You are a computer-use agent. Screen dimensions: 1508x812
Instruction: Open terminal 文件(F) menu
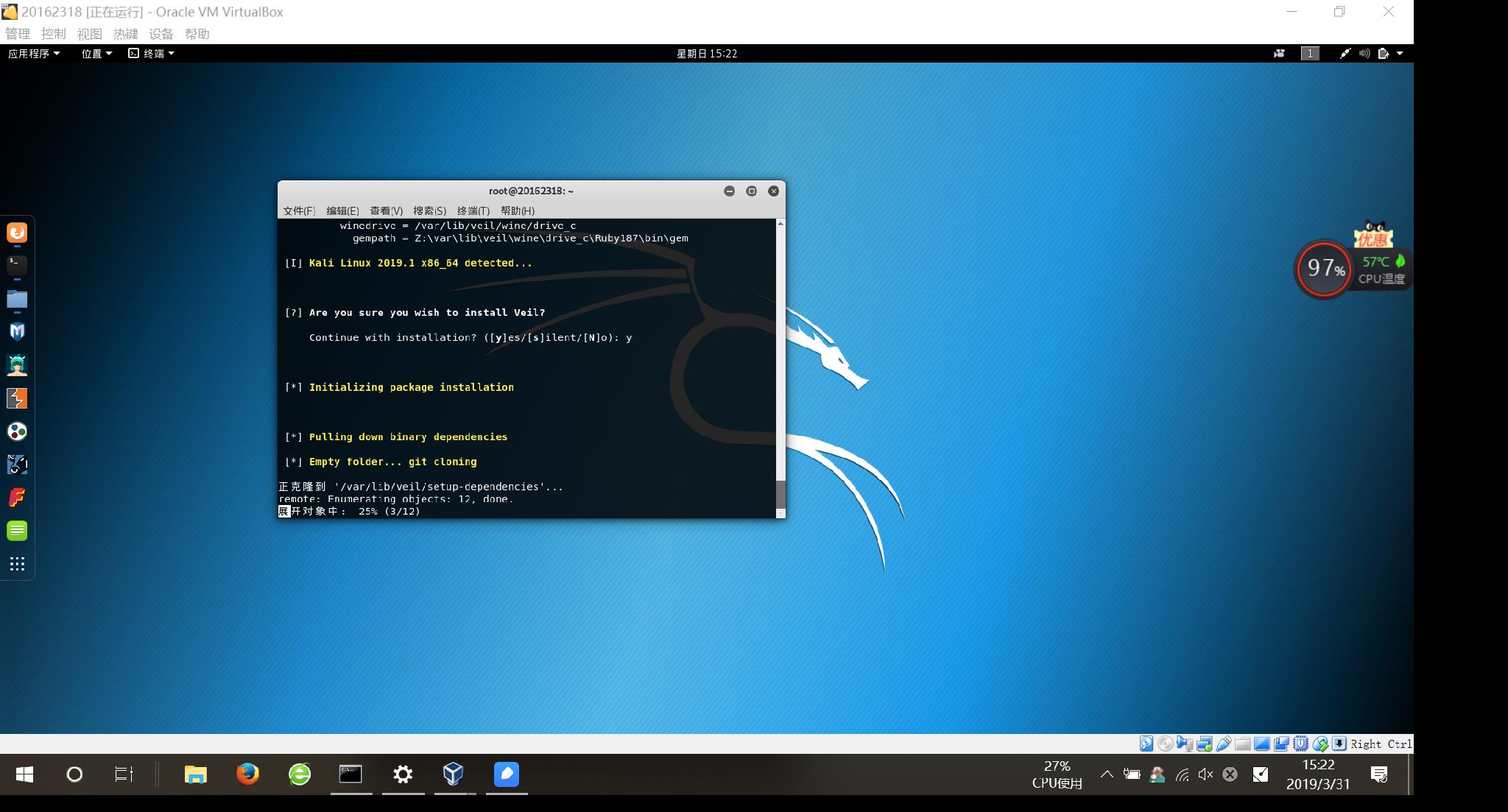299,211
